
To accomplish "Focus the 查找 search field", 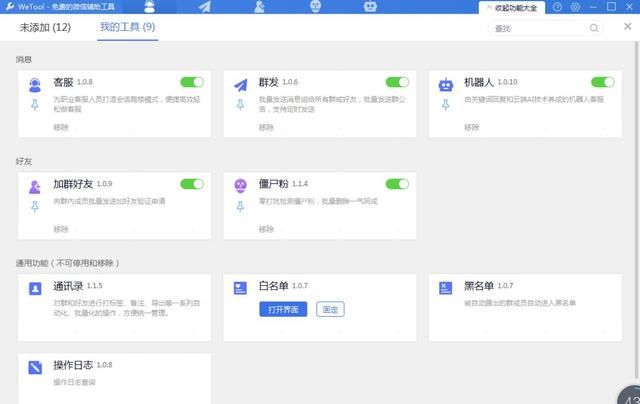I will click(x=545, y=28).
